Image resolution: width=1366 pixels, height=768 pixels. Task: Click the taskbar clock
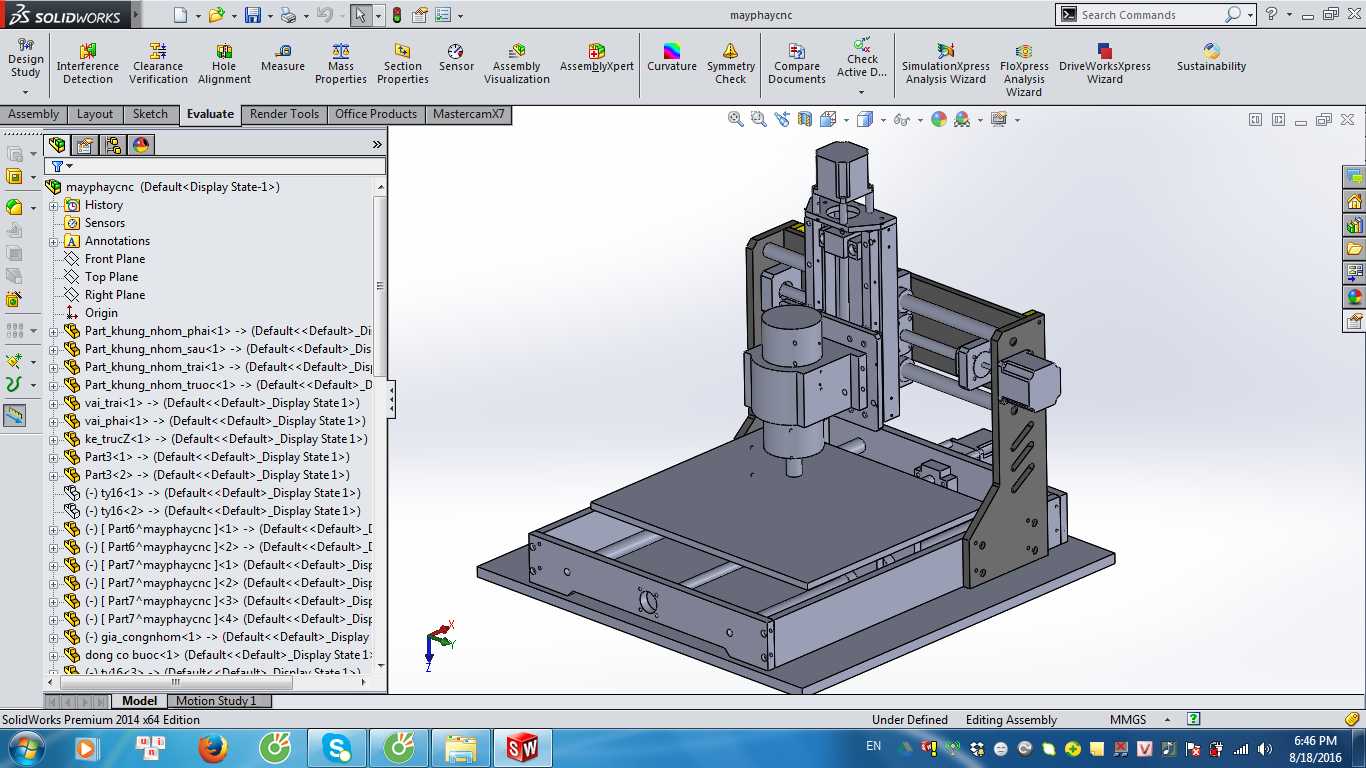pyautogui.click(x=1315, y=748)
